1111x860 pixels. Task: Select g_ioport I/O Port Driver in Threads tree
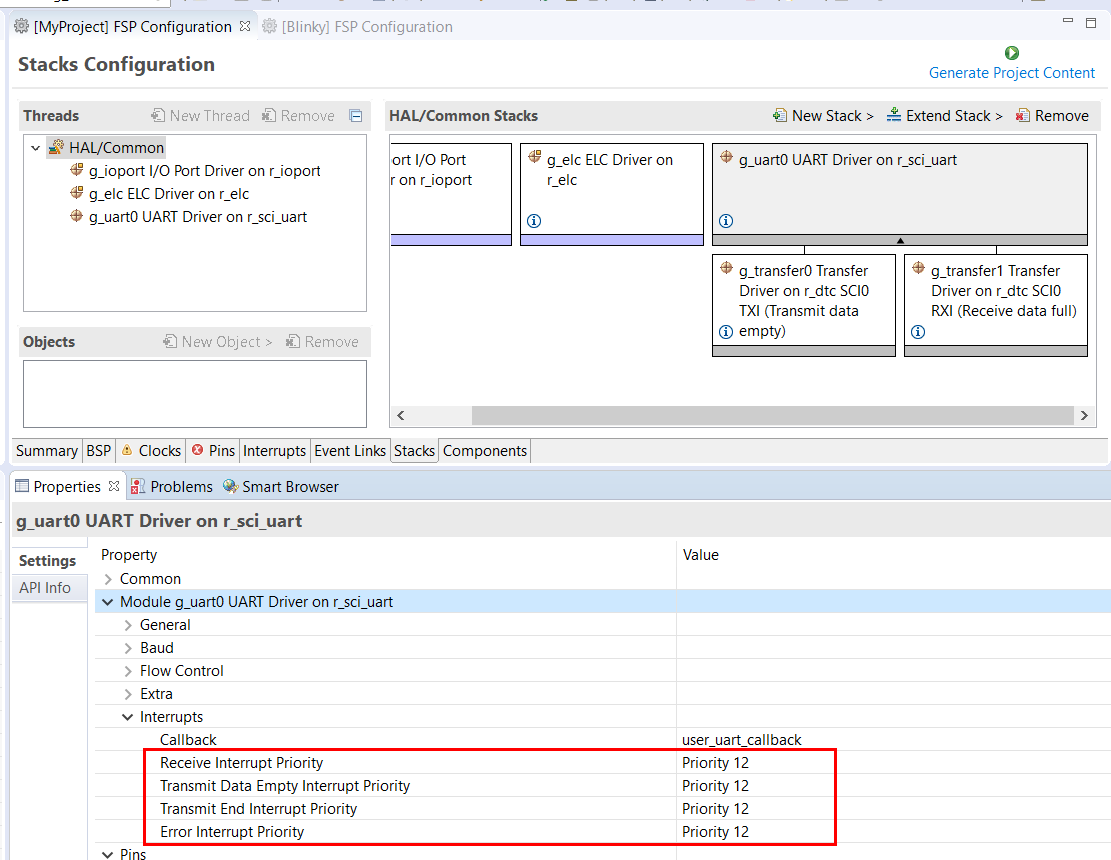coord(204,171)
